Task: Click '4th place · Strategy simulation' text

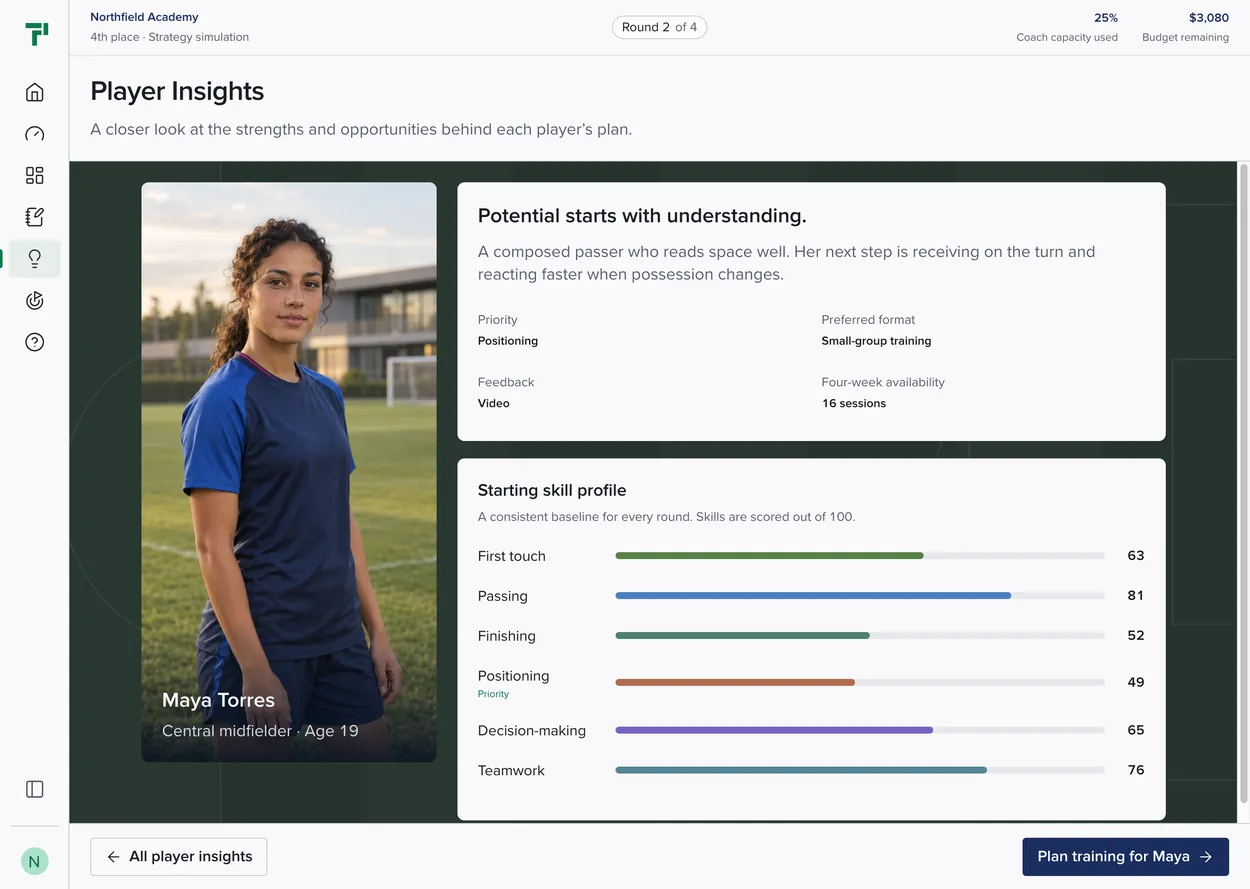Action: click(x=170, y=37)
